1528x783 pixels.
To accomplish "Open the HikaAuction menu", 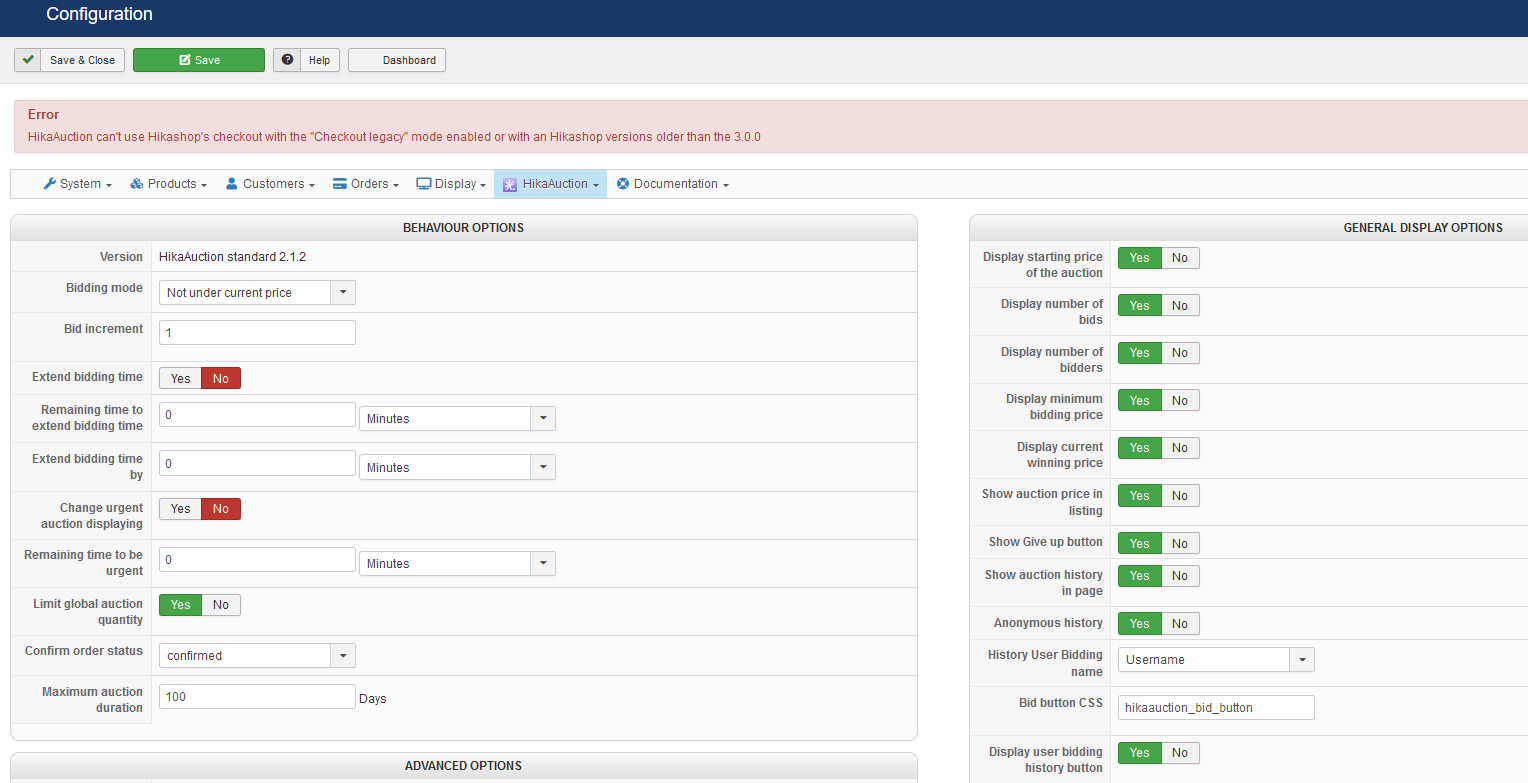I will (550, 184).
